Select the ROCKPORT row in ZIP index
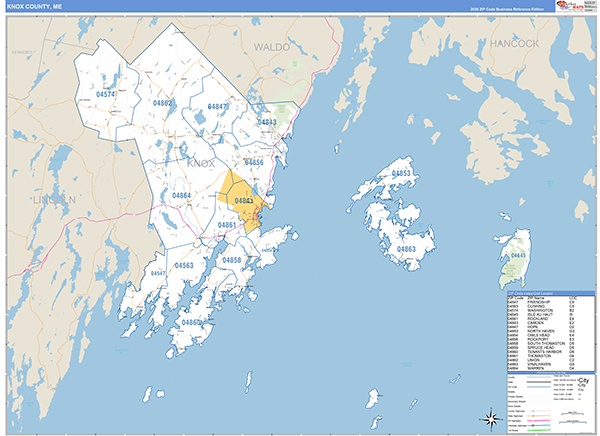The height and width of the screenshot is (436, 600). (x=541, y=339)
